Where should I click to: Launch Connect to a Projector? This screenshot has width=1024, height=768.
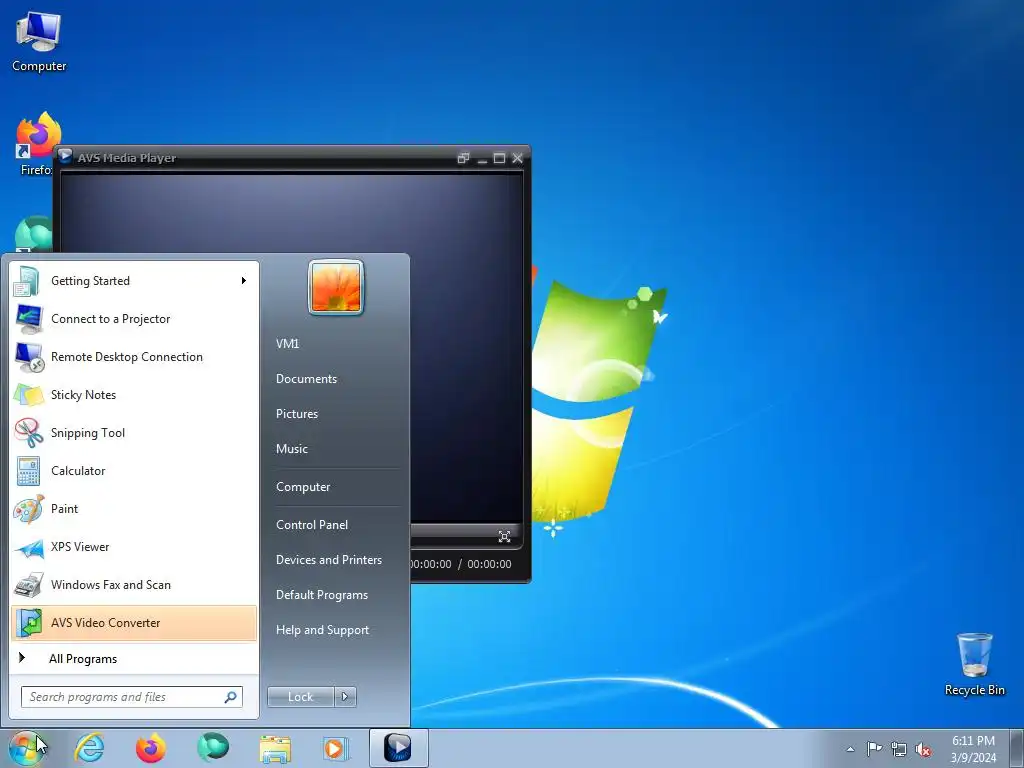point(134,319)
